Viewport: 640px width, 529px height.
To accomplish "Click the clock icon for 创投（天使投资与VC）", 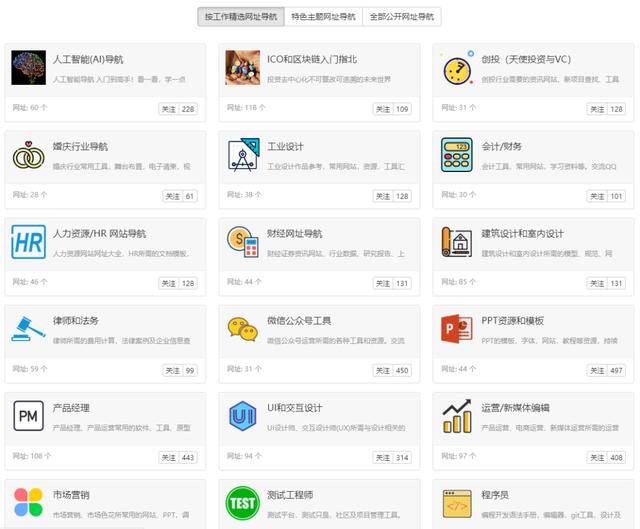I will coord(457,67).
